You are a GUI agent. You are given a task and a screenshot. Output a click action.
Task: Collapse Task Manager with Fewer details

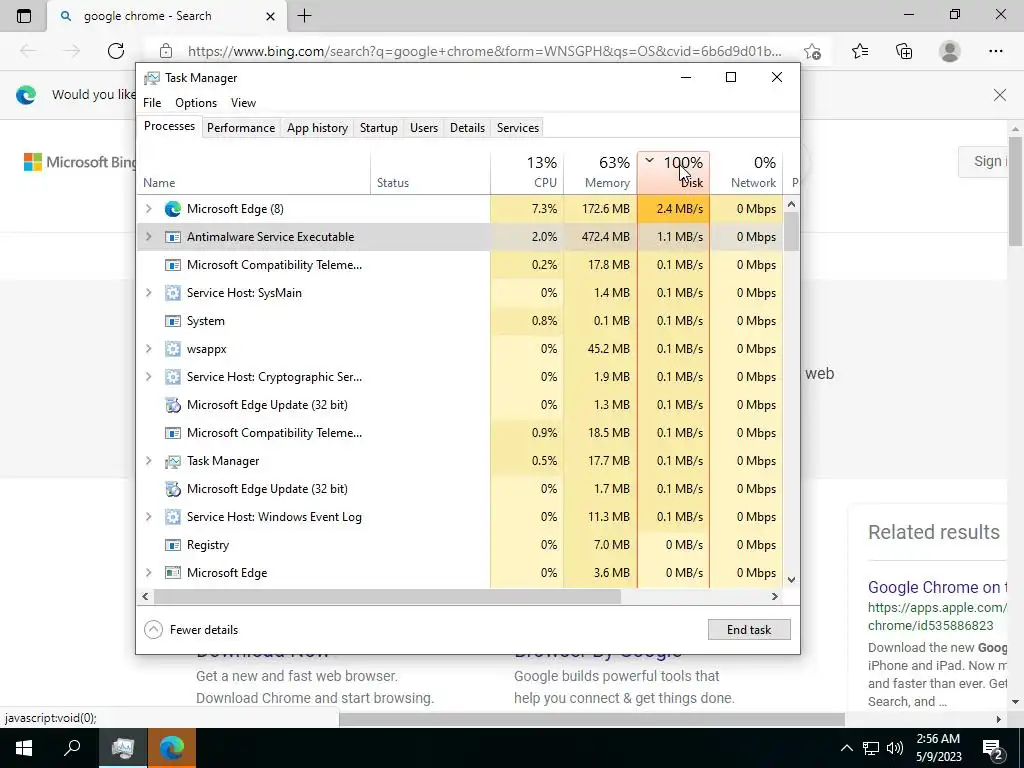(191, 630)
